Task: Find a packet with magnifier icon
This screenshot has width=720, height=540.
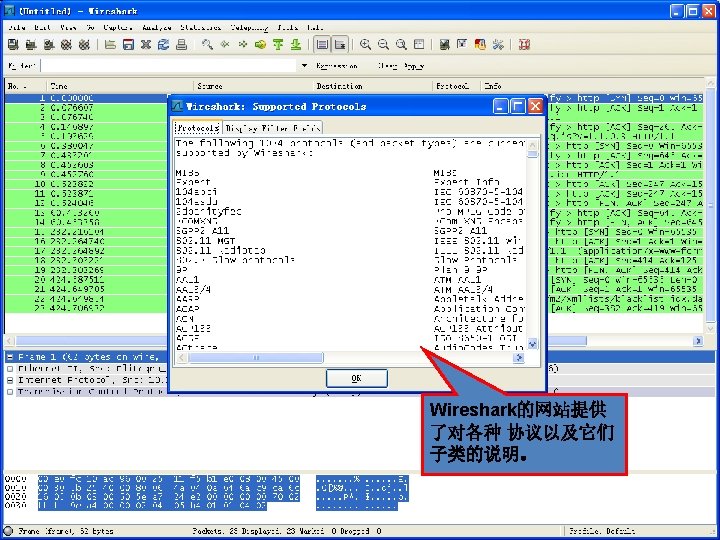Action: 207,45
